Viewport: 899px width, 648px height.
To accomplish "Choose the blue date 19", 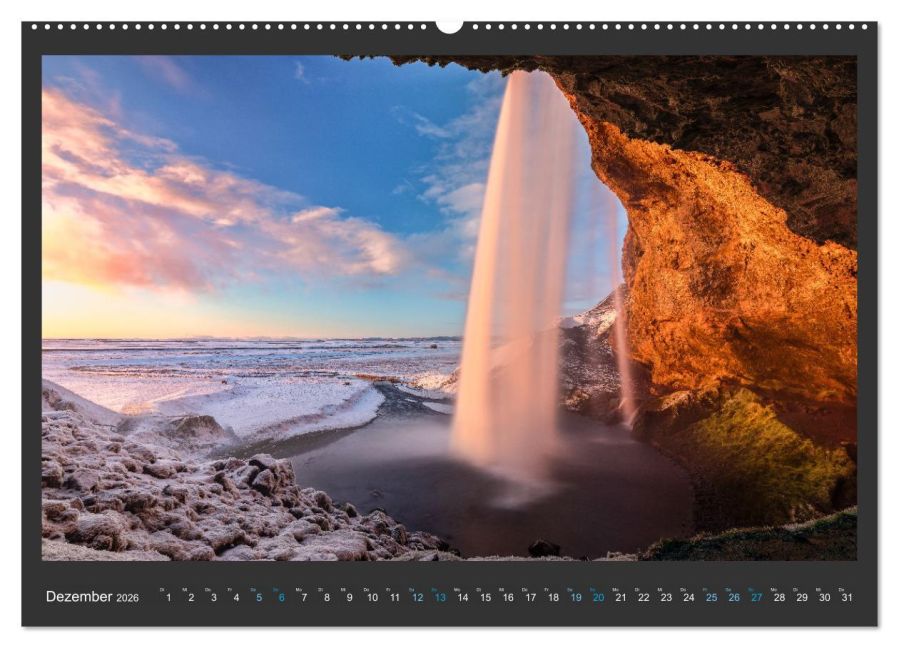I will pyautogui.click(x=575, y=597).
